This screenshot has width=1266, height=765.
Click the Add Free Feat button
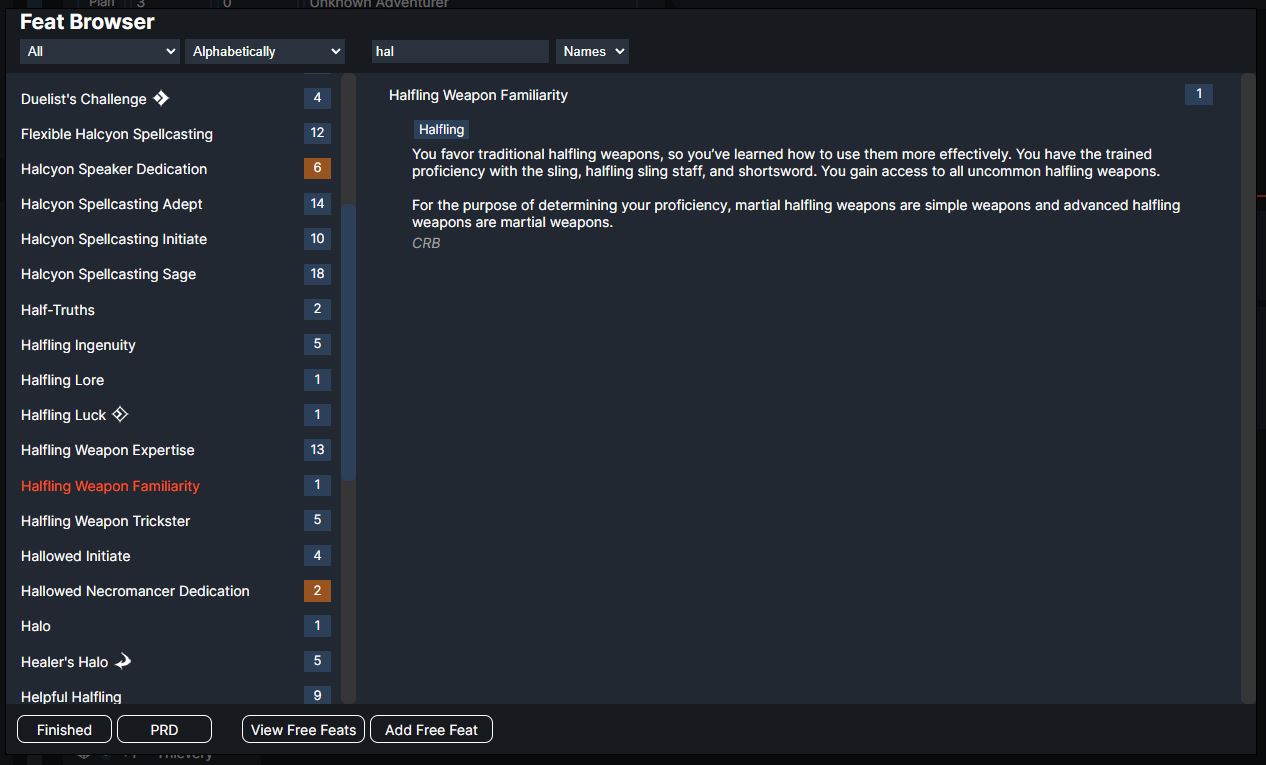(x=431, y=730)
